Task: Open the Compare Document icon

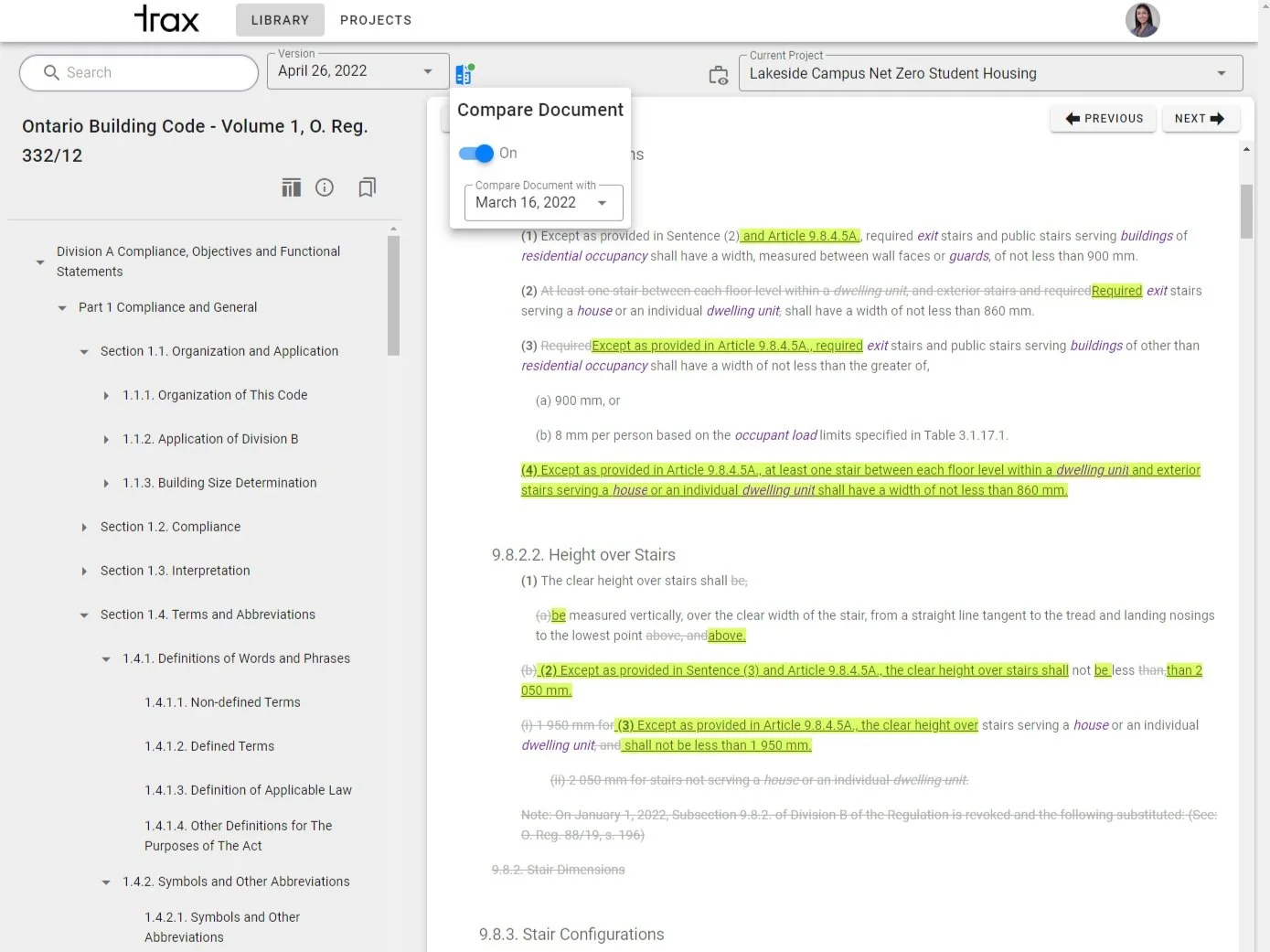Action: (x=464, y=72)
